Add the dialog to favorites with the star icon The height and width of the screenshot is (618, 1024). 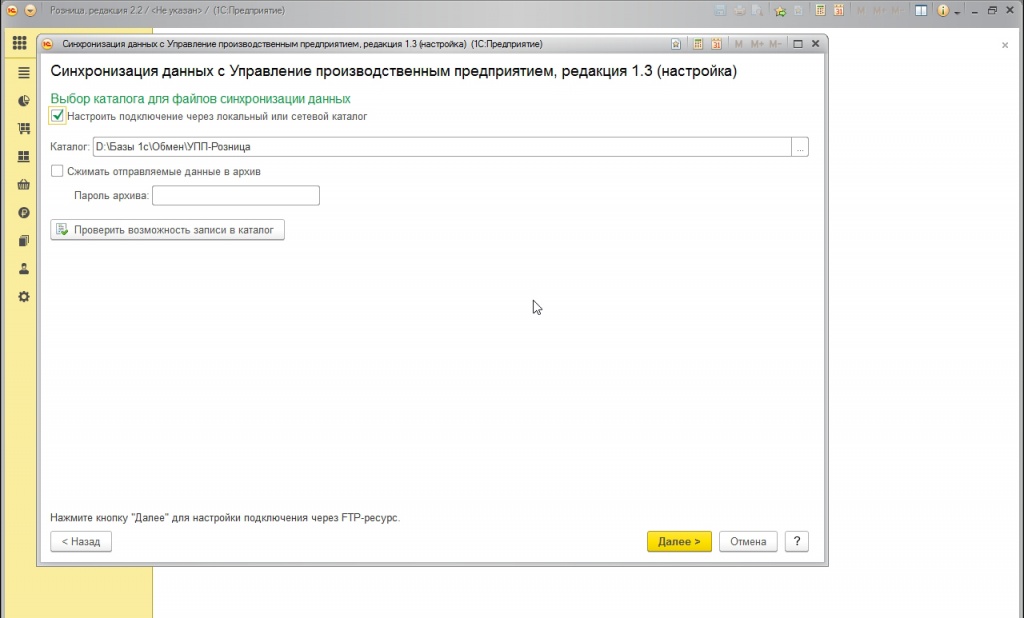(677, 45)
